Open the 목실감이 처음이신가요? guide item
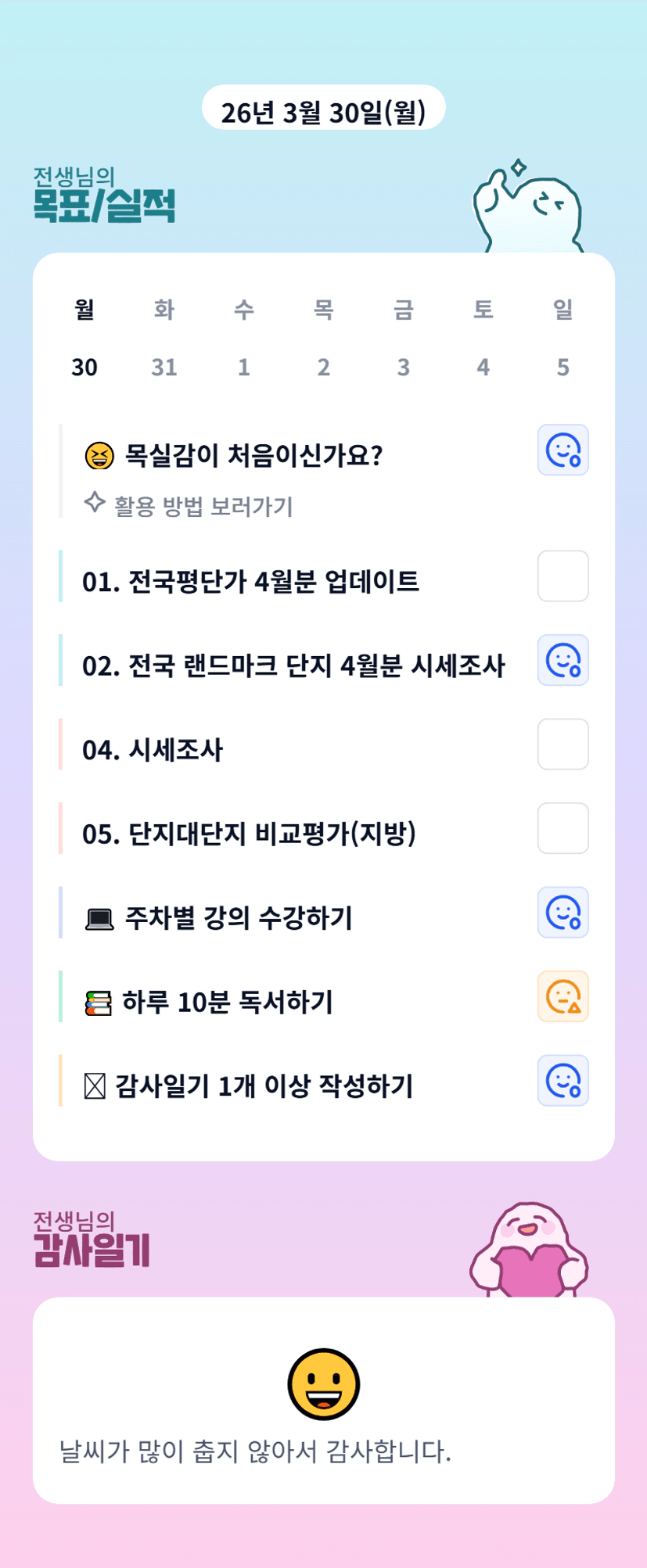 (253, 455)
